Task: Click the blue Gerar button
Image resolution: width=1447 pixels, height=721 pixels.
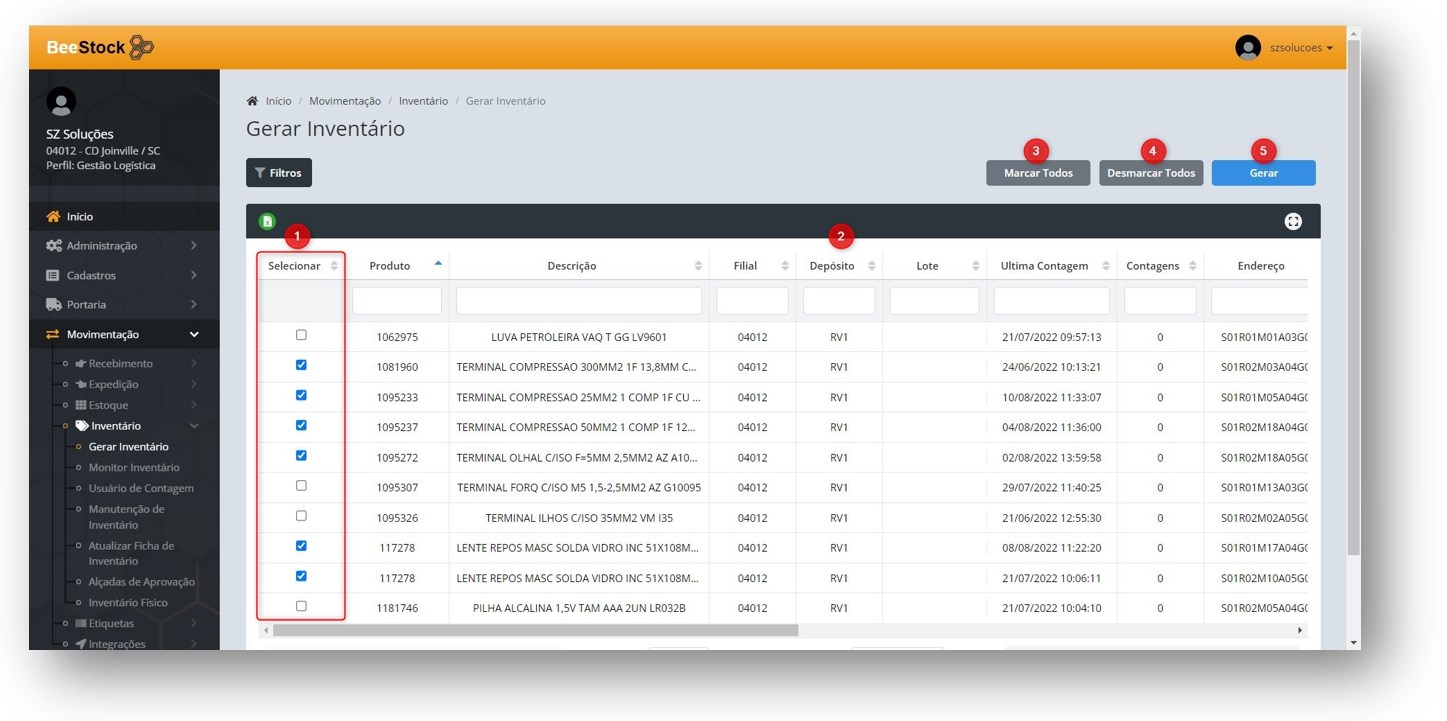Action: pyautogui.click(x=1263, y=173)
